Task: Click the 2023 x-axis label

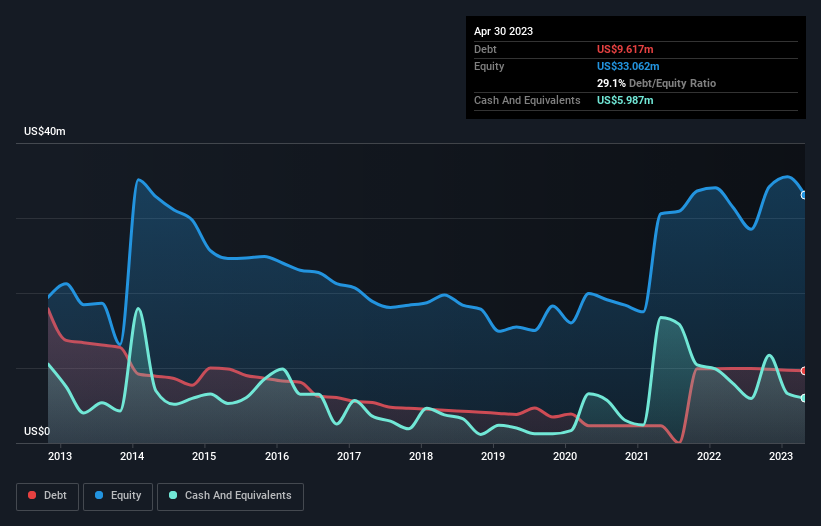Action: tap(781, 456)
